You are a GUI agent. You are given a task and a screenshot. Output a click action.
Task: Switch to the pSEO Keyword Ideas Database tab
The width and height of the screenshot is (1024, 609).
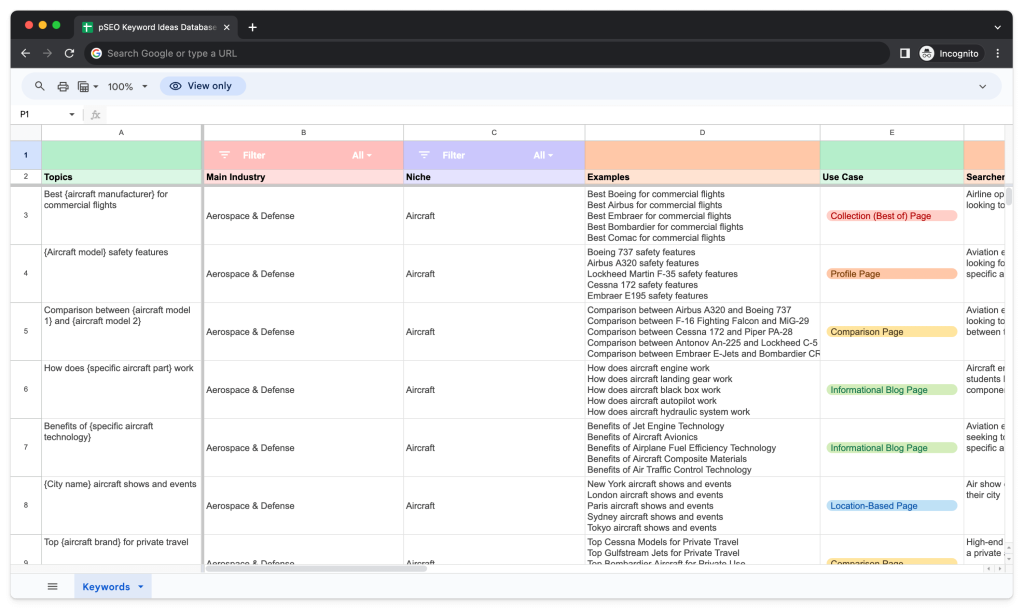pyautogui.click(x=150, y=28)
